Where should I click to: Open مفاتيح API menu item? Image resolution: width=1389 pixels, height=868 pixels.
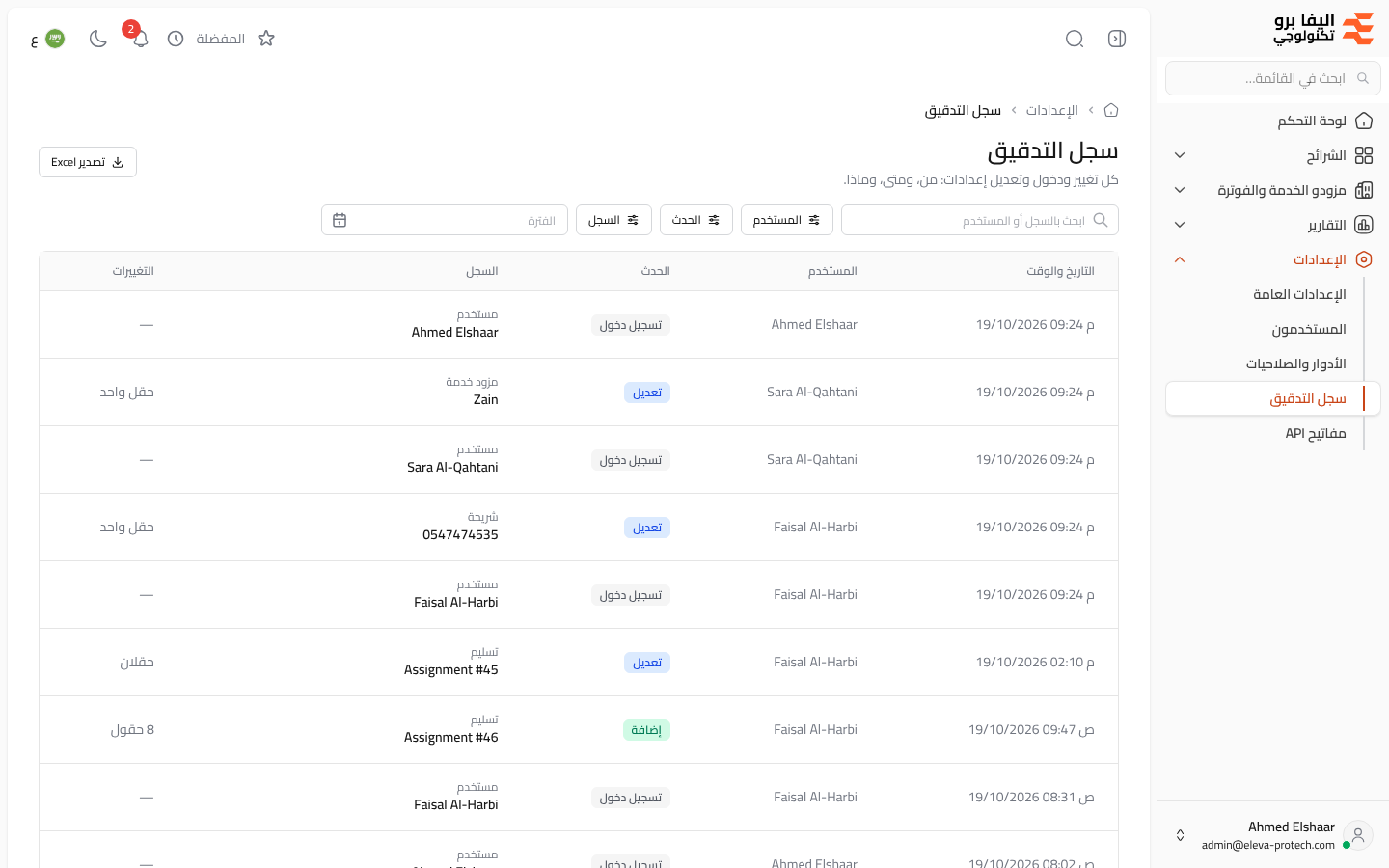[x=1273, y=433]
